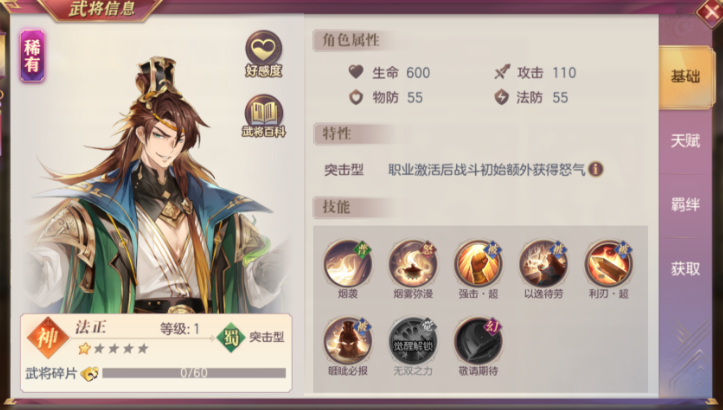
Task: Tap the locked 无双之力 skill icon
Action: click(x=413, y=341)
